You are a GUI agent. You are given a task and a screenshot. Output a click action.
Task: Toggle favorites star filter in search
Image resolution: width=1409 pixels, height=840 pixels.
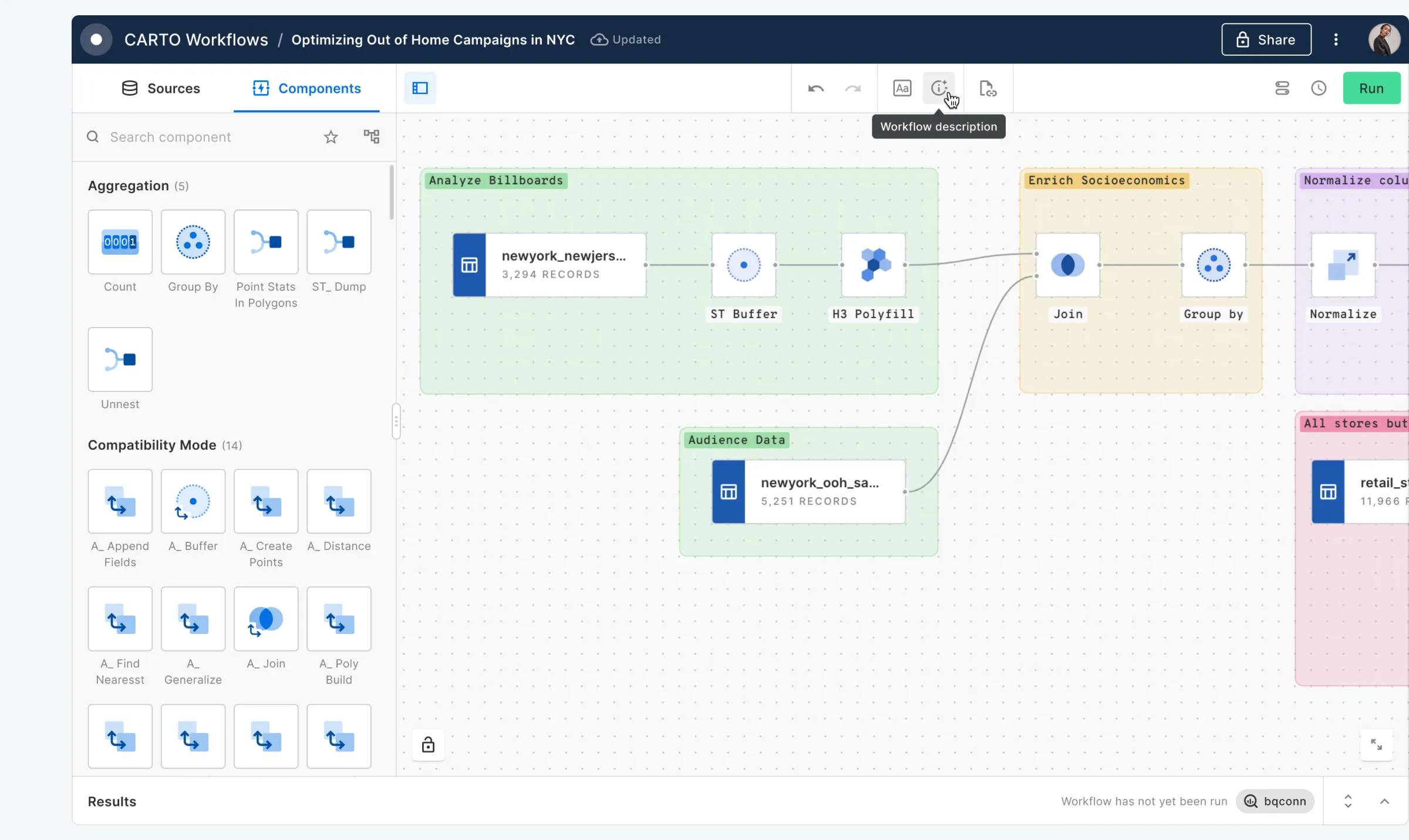click(331, 137)
